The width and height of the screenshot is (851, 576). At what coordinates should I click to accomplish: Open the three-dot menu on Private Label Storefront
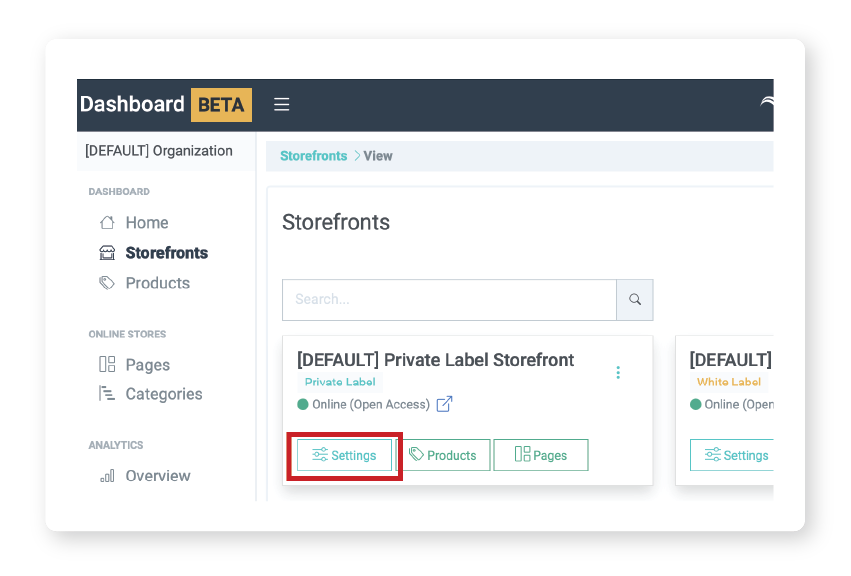618,373
